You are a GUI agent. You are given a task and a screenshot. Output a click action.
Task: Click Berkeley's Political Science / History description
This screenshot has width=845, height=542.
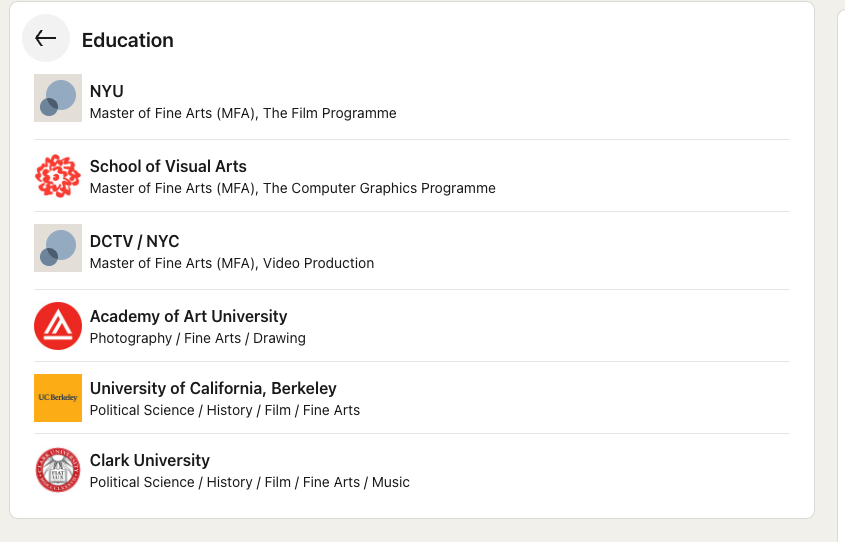pyautogui.click(x=225, y=410)
